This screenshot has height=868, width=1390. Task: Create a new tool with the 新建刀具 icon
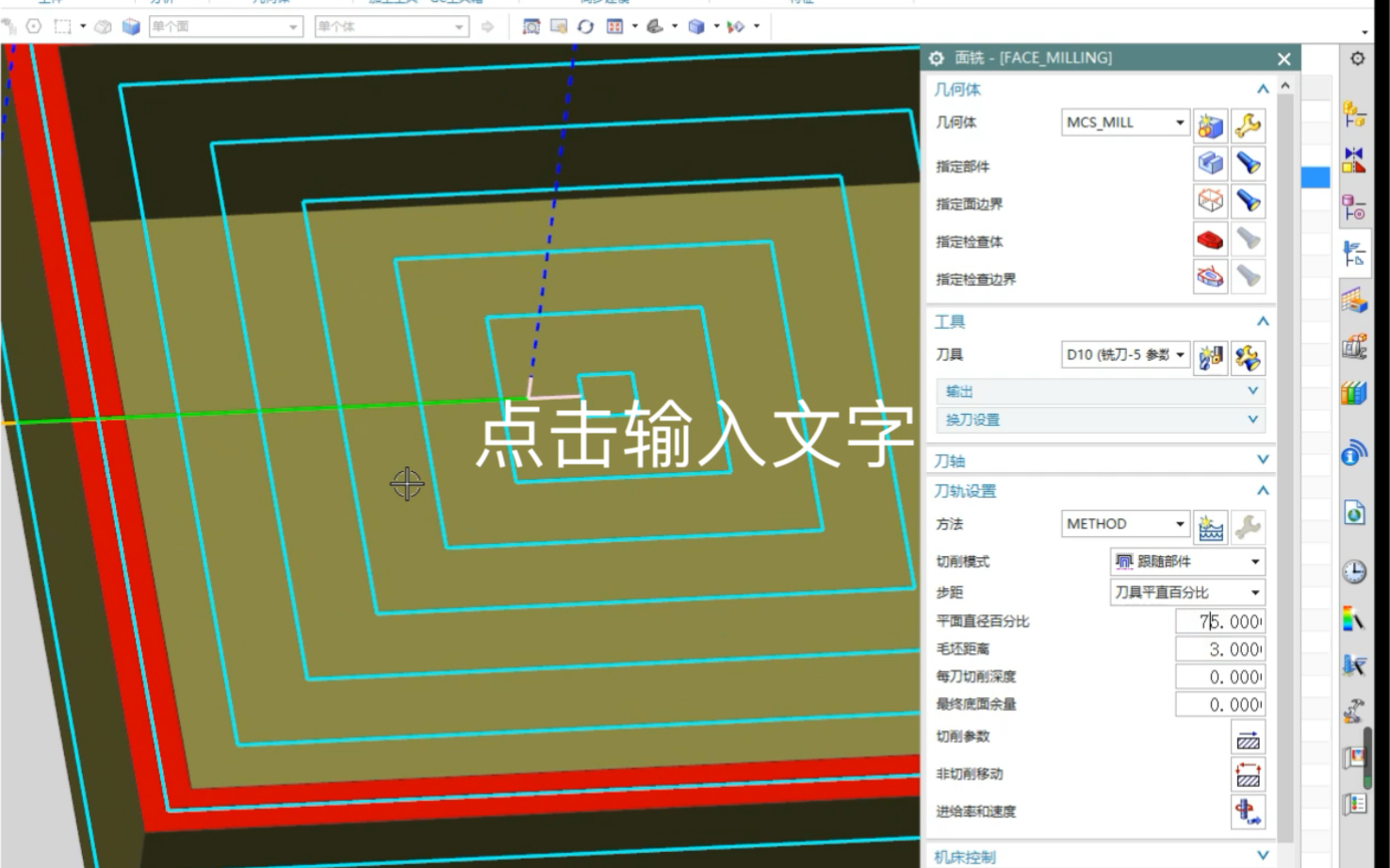pyautogui.click(x=1209, y=356)
